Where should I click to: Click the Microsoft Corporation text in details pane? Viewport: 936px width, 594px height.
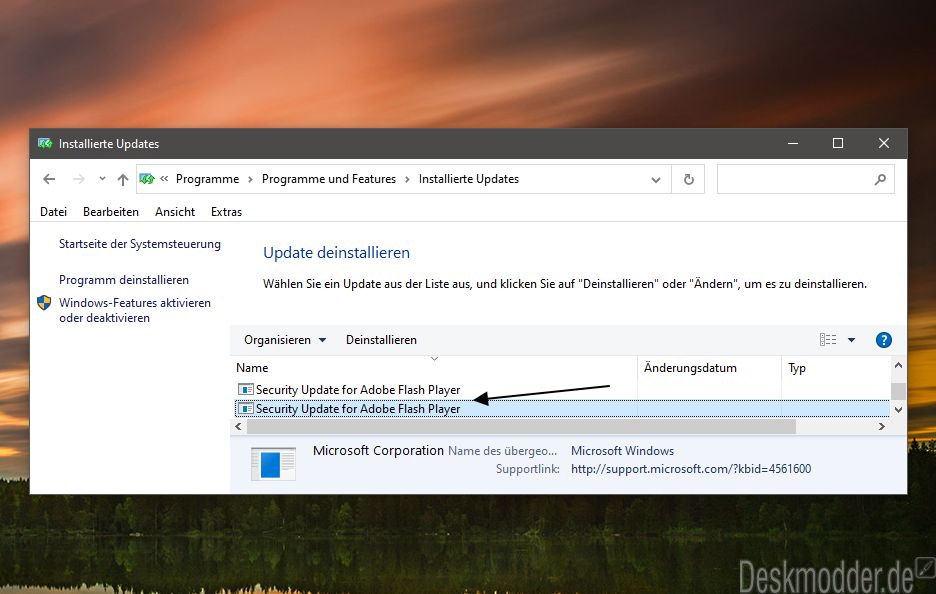tap(378, 451)
